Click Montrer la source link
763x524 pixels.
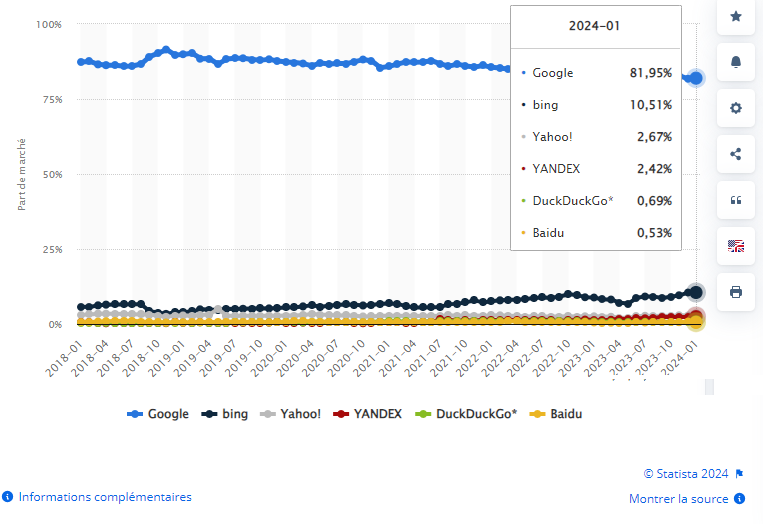[678, 499]
